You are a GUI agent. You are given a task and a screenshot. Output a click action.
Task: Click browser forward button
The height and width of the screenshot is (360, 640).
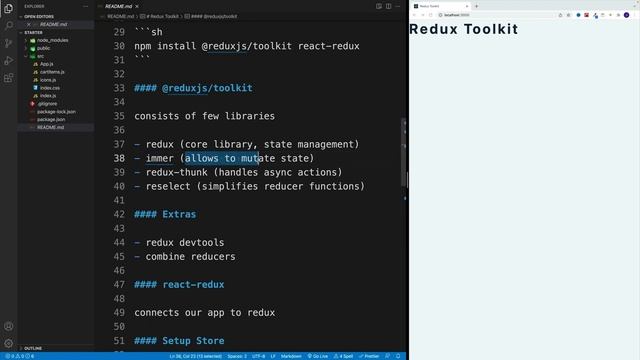(x=422, y=15)
